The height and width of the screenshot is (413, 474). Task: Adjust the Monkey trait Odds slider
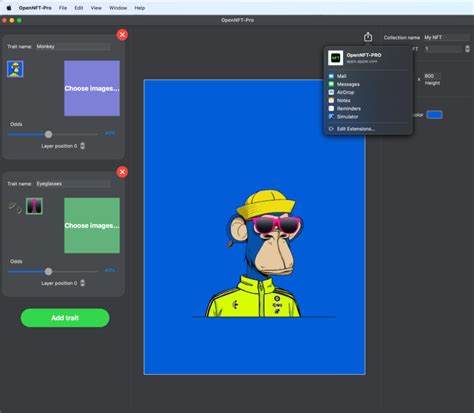tap(48, 134)
